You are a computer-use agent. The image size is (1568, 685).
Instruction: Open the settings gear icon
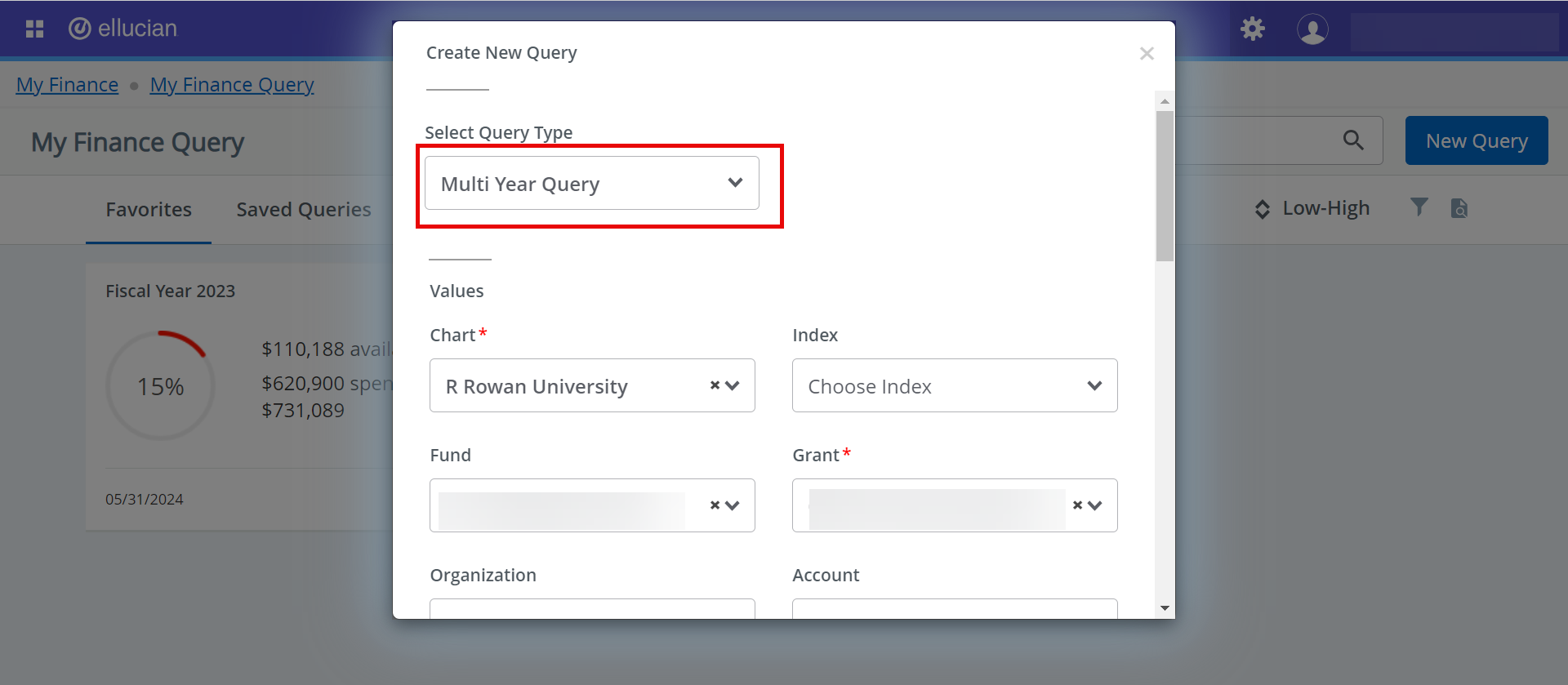tap(1253, 29)
